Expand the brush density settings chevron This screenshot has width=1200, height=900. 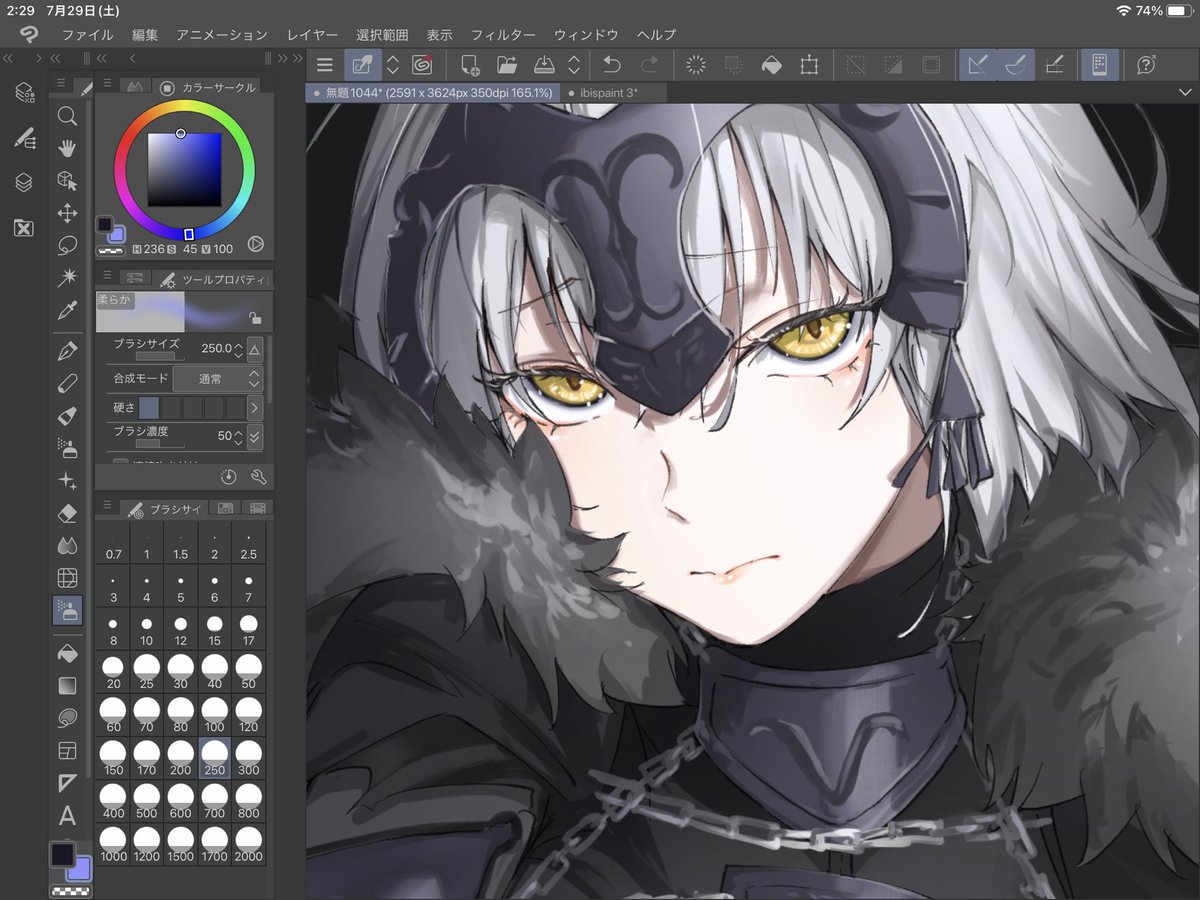click(254, 437)
